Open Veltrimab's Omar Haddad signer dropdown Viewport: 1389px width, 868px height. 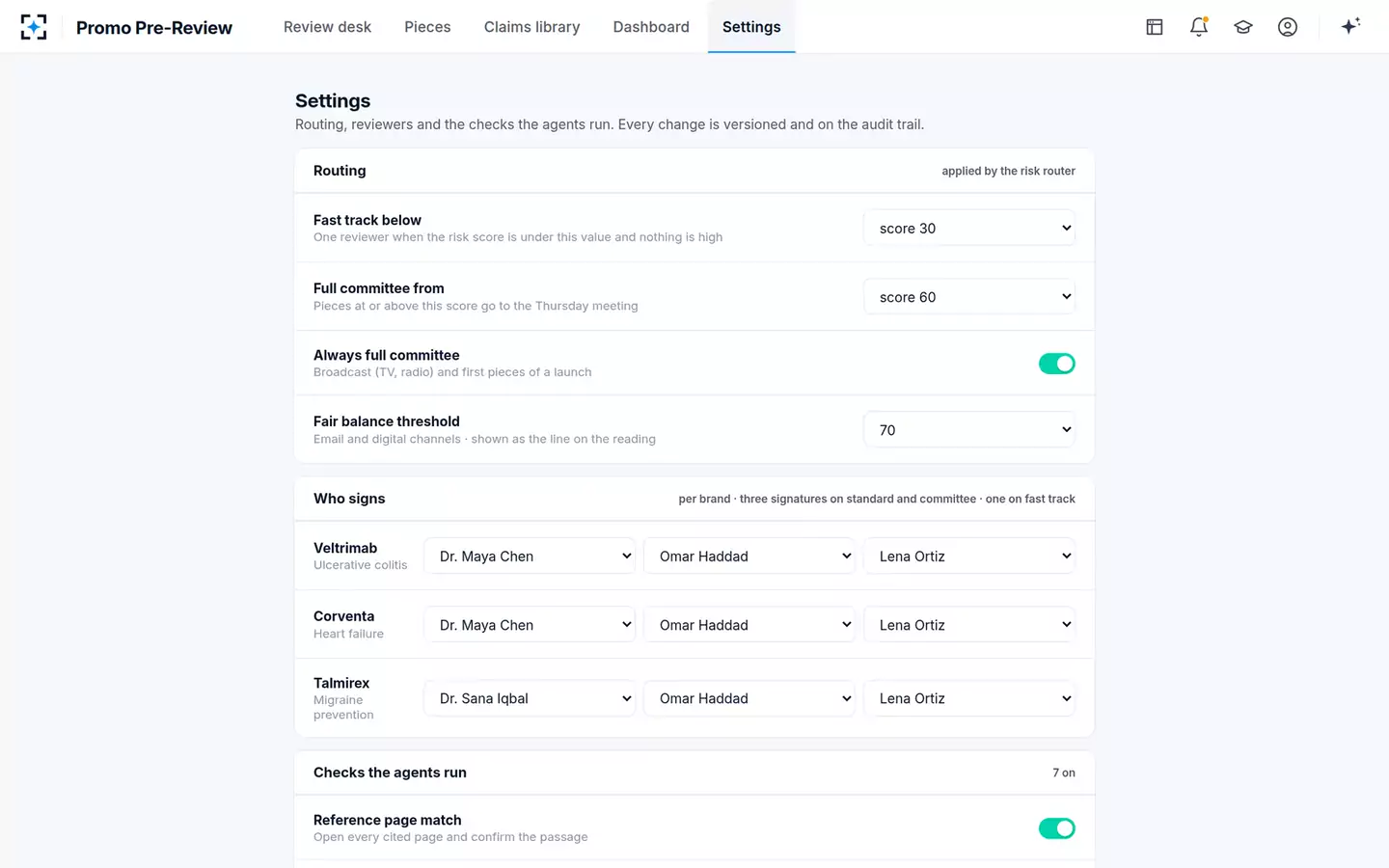(749, 556)
